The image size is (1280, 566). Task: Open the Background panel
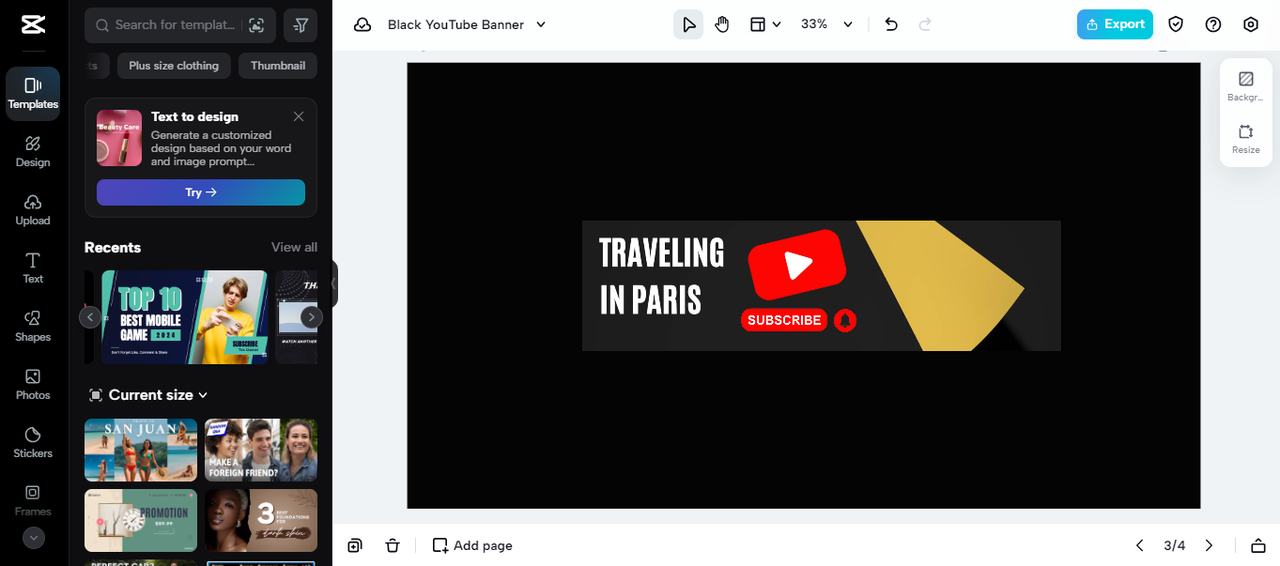tap(1245, 86)
